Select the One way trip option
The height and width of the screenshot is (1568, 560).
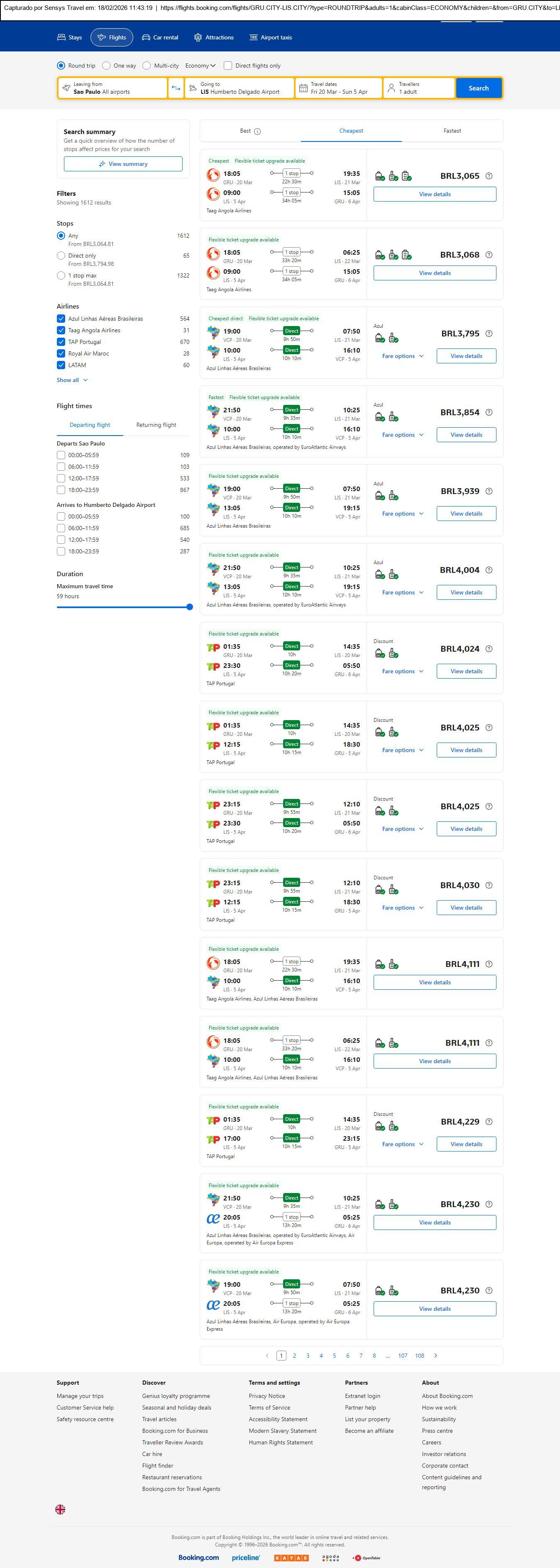point(107,66)
